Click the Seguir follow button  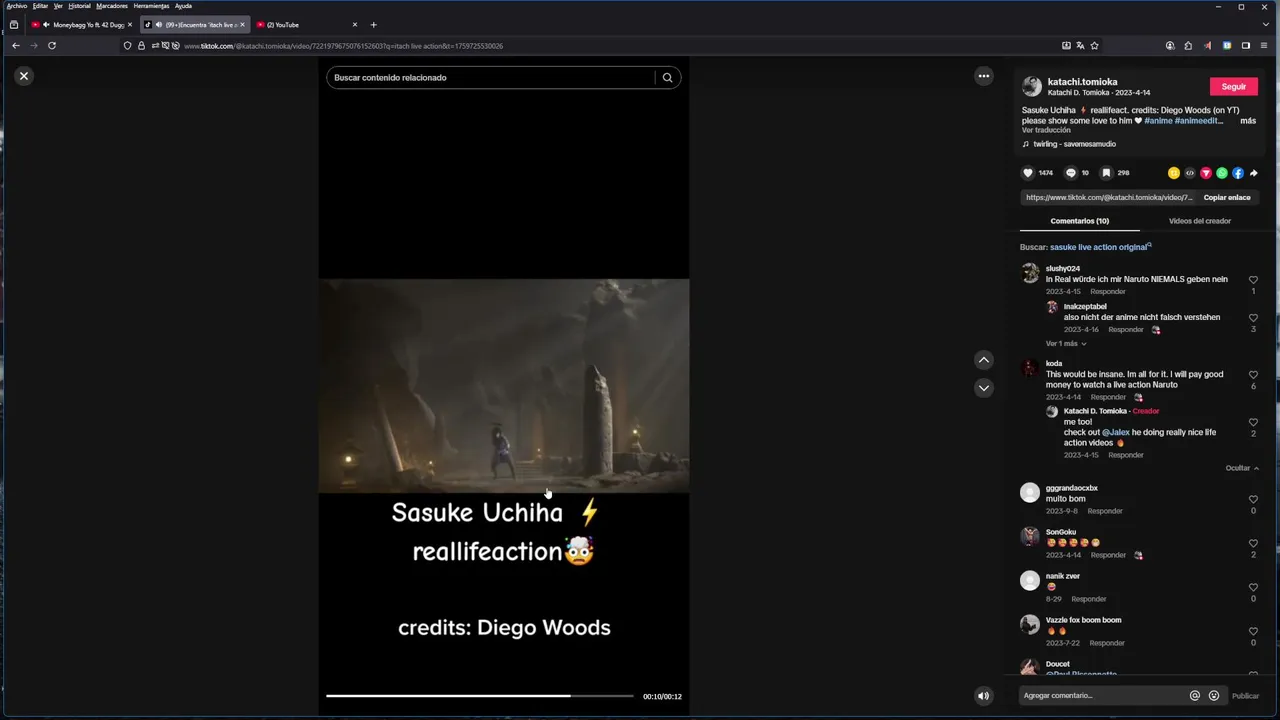coord(1234,87)
